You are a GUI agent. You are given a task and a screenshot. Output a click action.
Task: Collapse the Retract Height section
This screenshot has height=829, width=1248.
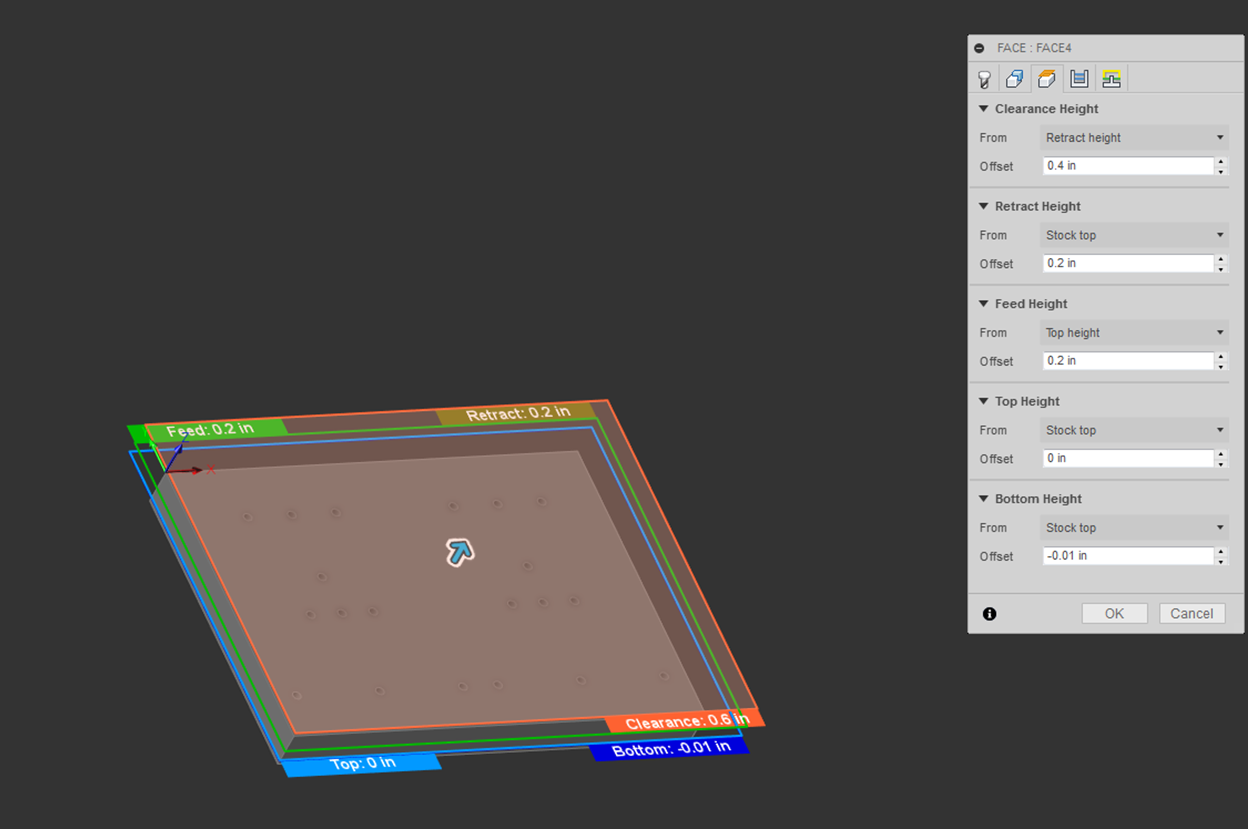pyautogui.click(x=984, y=207)
